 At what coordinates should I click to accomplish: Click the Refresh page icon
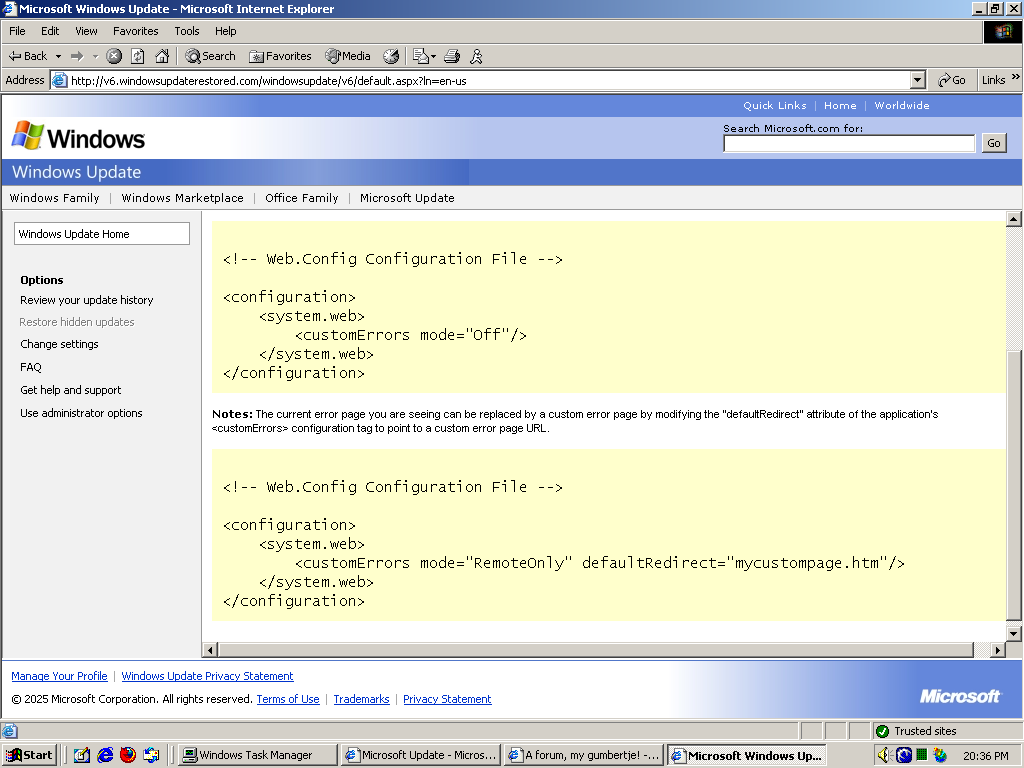pyautogui.click(x=138, y=56)
